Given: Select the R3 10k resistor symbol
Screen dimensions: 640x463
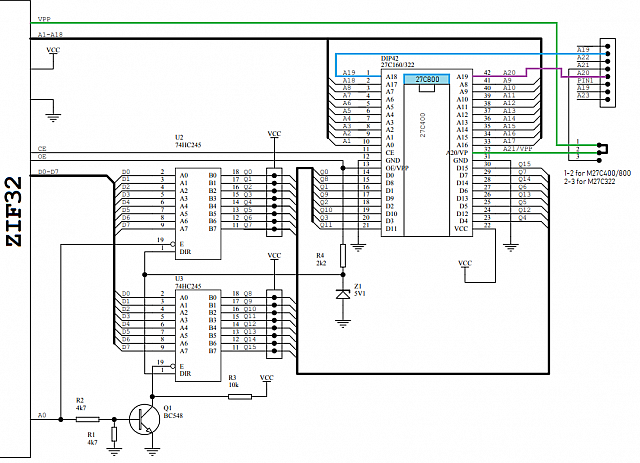Looking at the screenshot, I should point(240,396).
